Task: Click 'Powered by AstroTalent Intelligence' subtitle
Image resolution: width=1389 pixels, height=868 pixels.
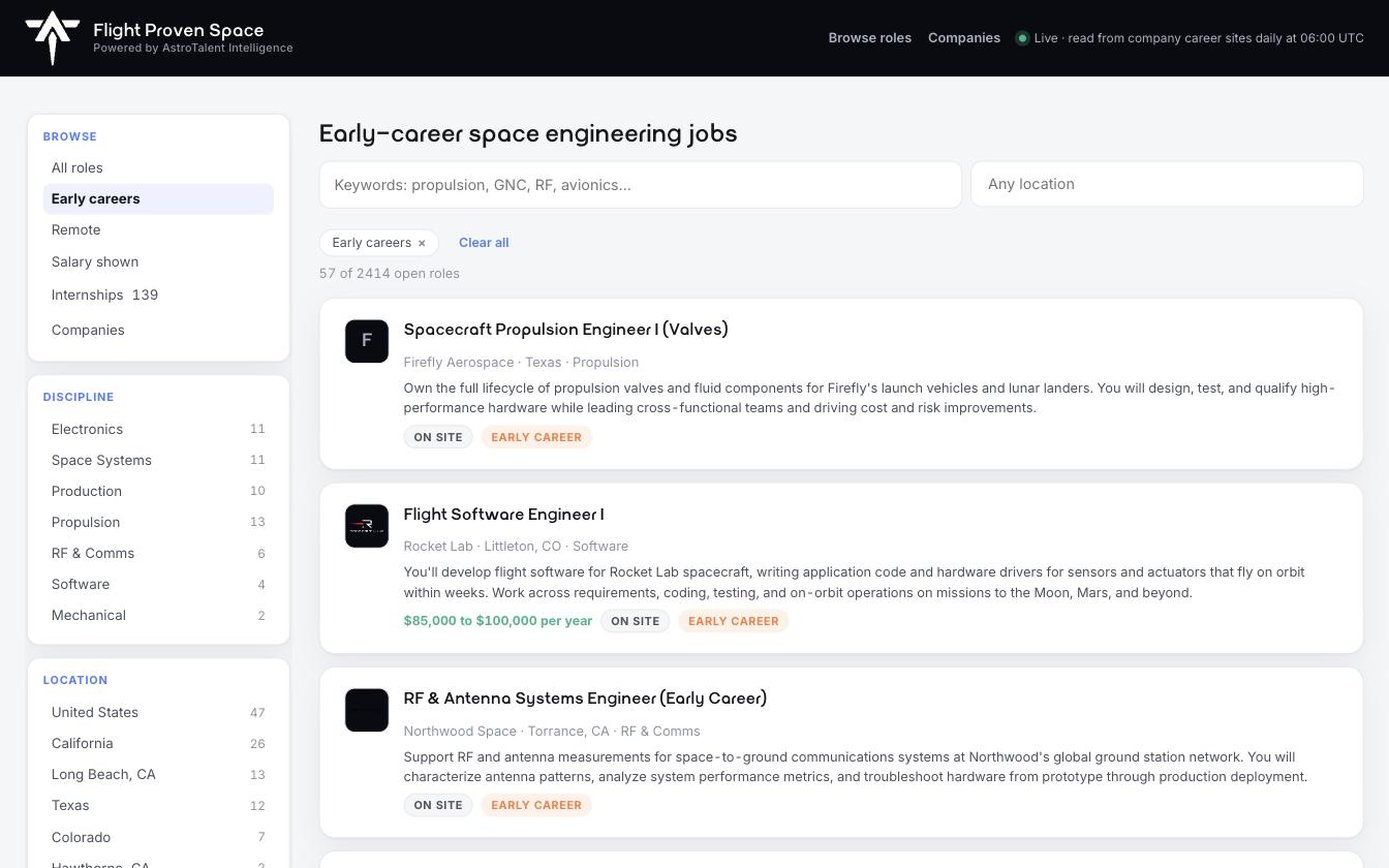Action: coord(193,48)
